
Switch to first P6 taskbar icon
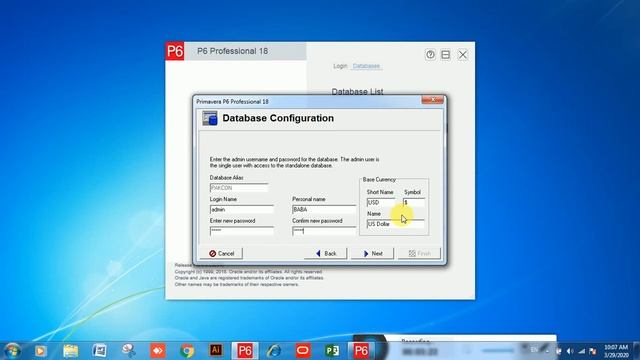(245, 351)
